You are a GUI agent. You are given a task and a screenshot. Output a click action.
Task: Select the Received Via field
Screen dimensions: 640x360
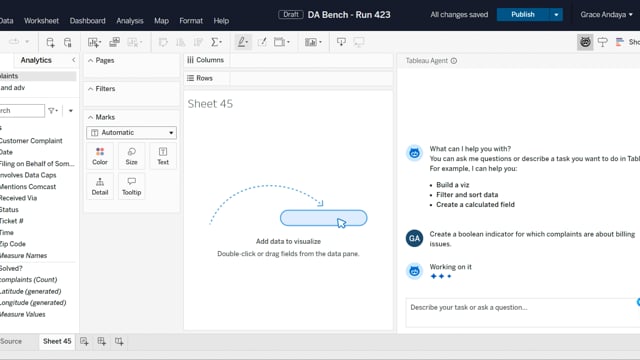pyautogui.click(x=18, y=198)
